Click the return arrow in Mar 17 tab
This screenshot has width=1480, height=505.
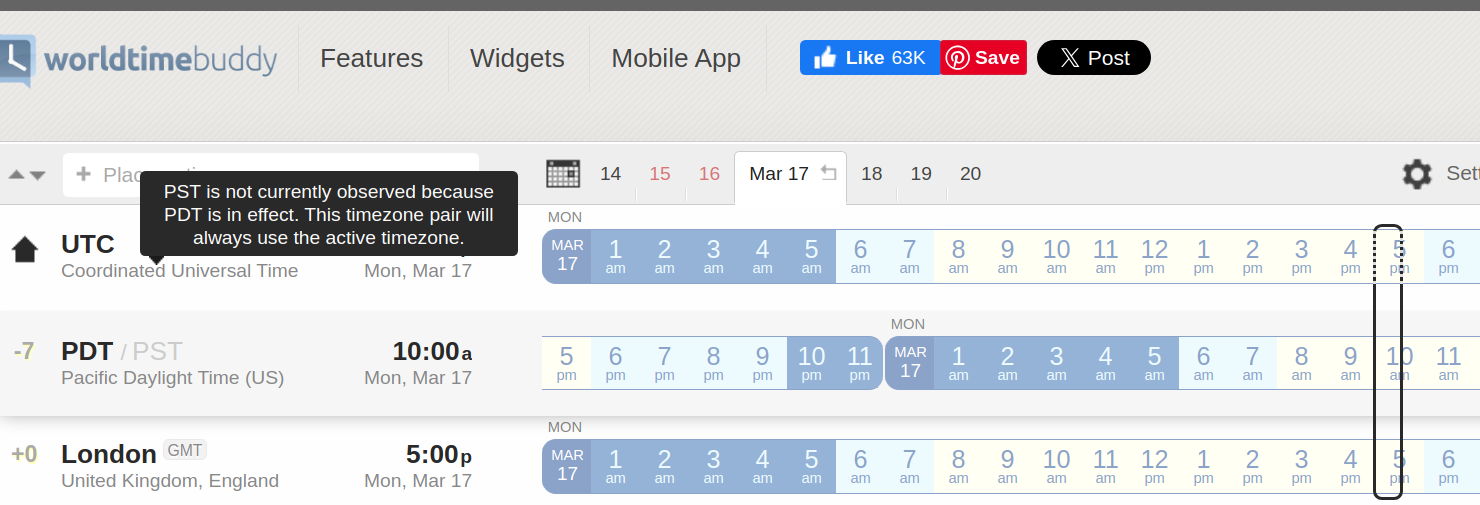[828, 173]
